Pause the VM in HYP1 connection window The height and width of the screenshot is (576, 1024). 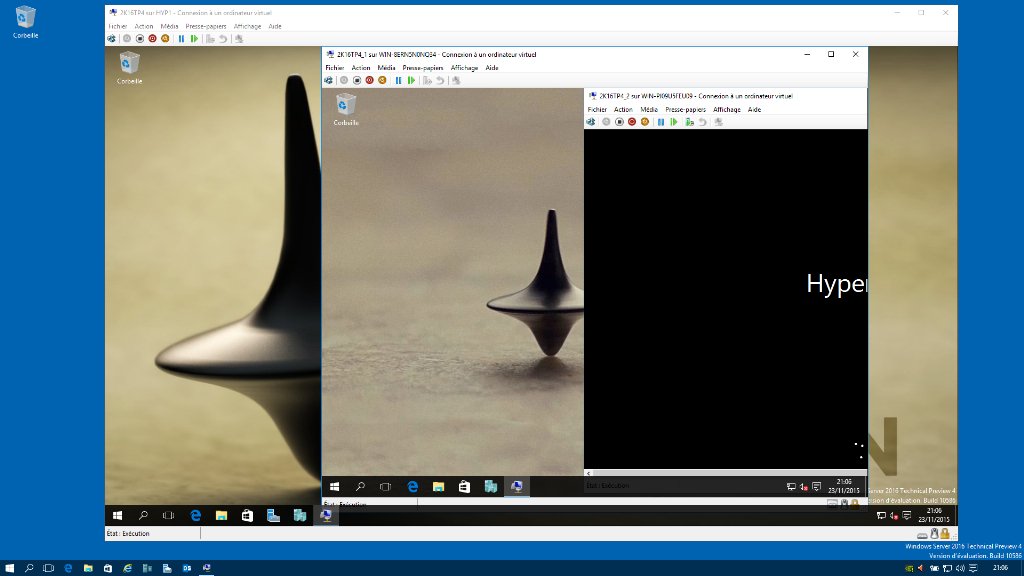(182, 39)
